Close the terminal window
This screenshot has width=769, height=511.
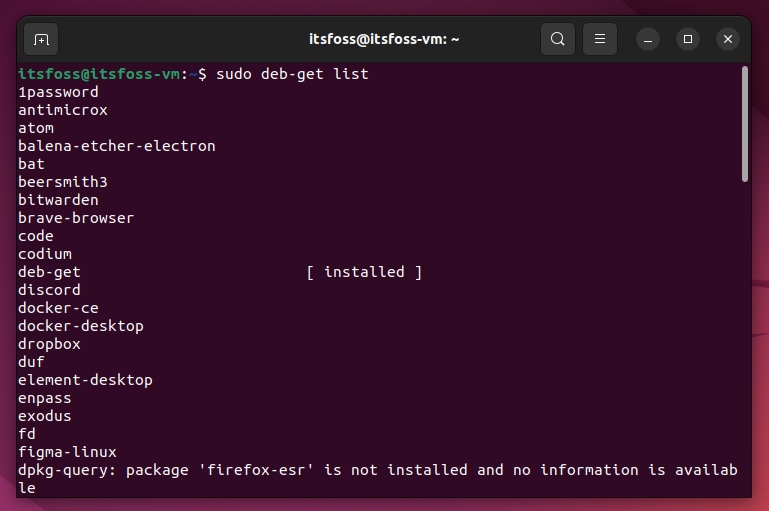[x=728, y=40]
